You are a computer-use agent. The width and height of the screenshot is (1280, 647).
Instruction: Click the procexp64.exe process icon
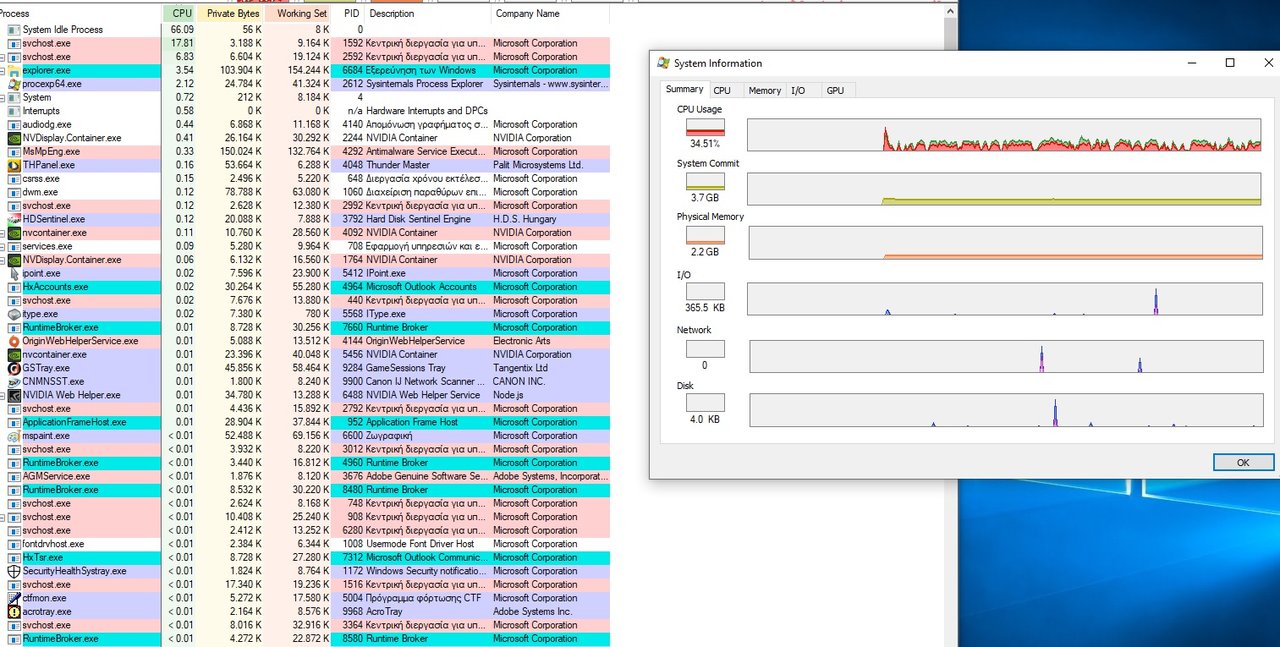[x=14, y=84]
